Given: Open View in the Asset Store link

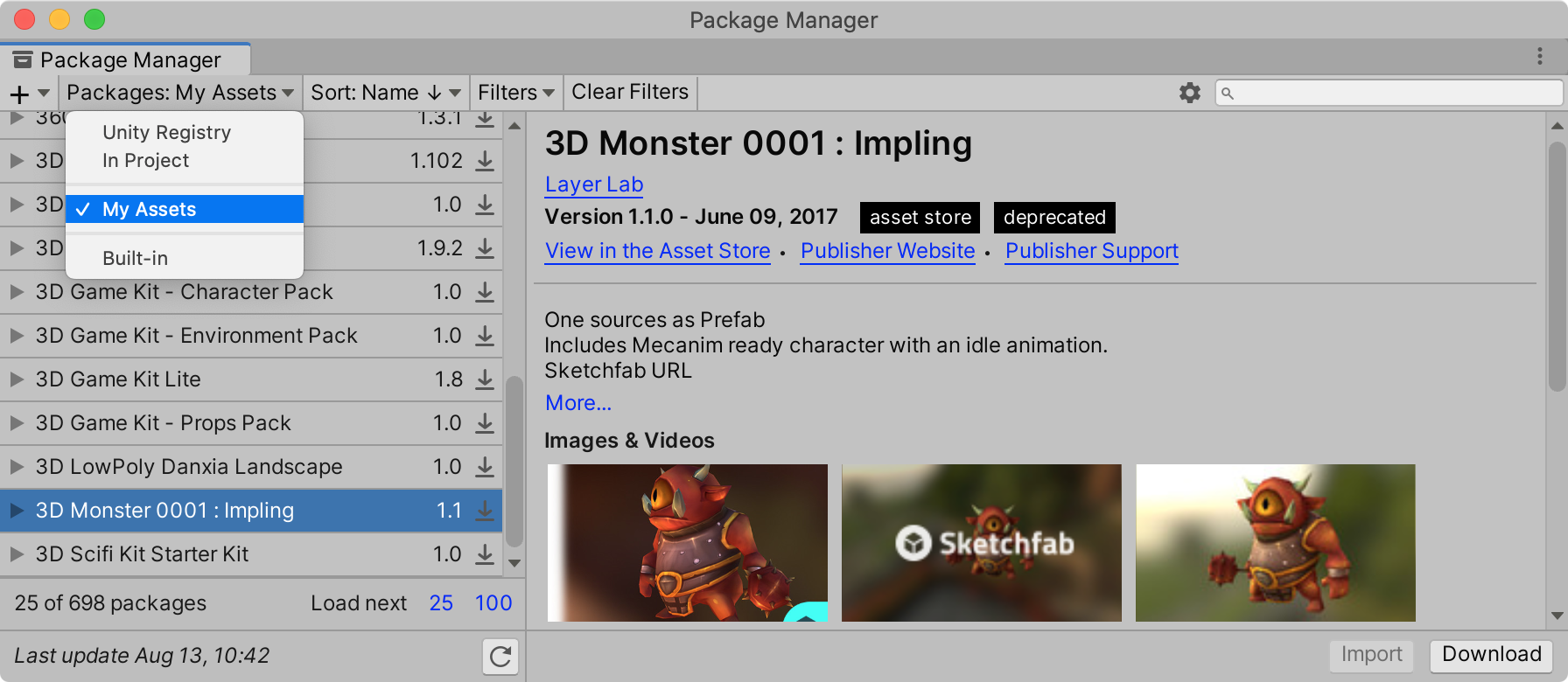Looking at the screenshot, I should click(657, 251).
